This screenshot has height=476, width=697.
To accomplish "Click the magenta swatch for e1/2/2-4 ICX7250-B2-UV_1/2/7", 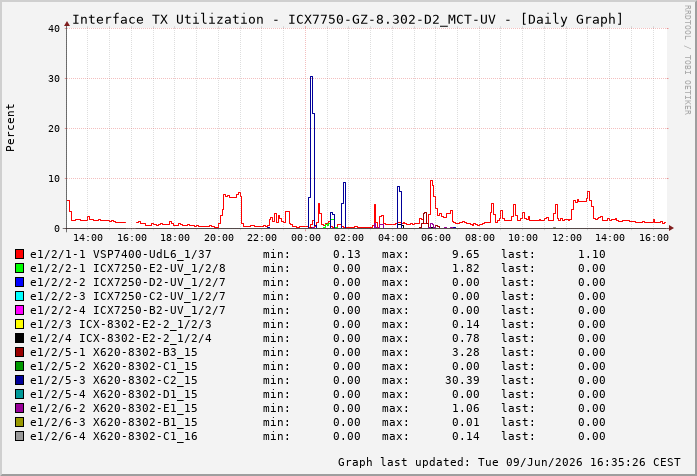I will tap(19, 310).
